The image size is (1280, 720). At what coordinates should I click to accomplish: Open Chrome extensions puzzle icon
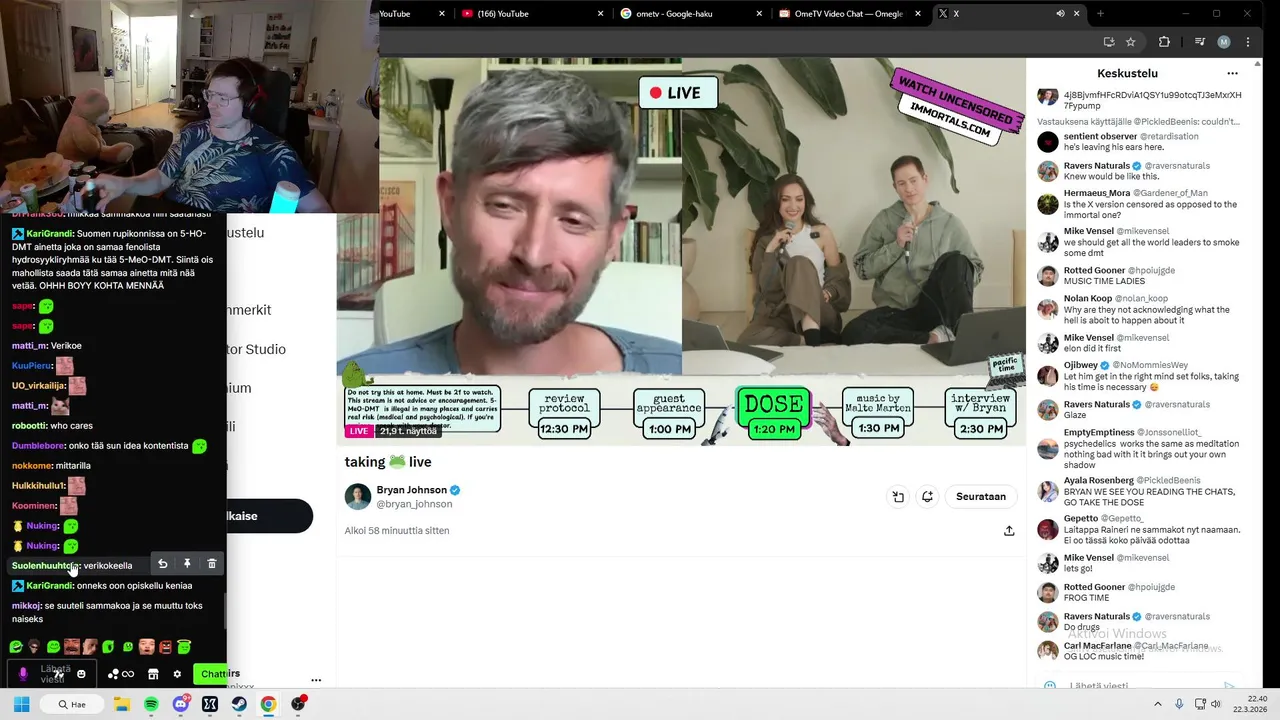(x=1164, y=42)
